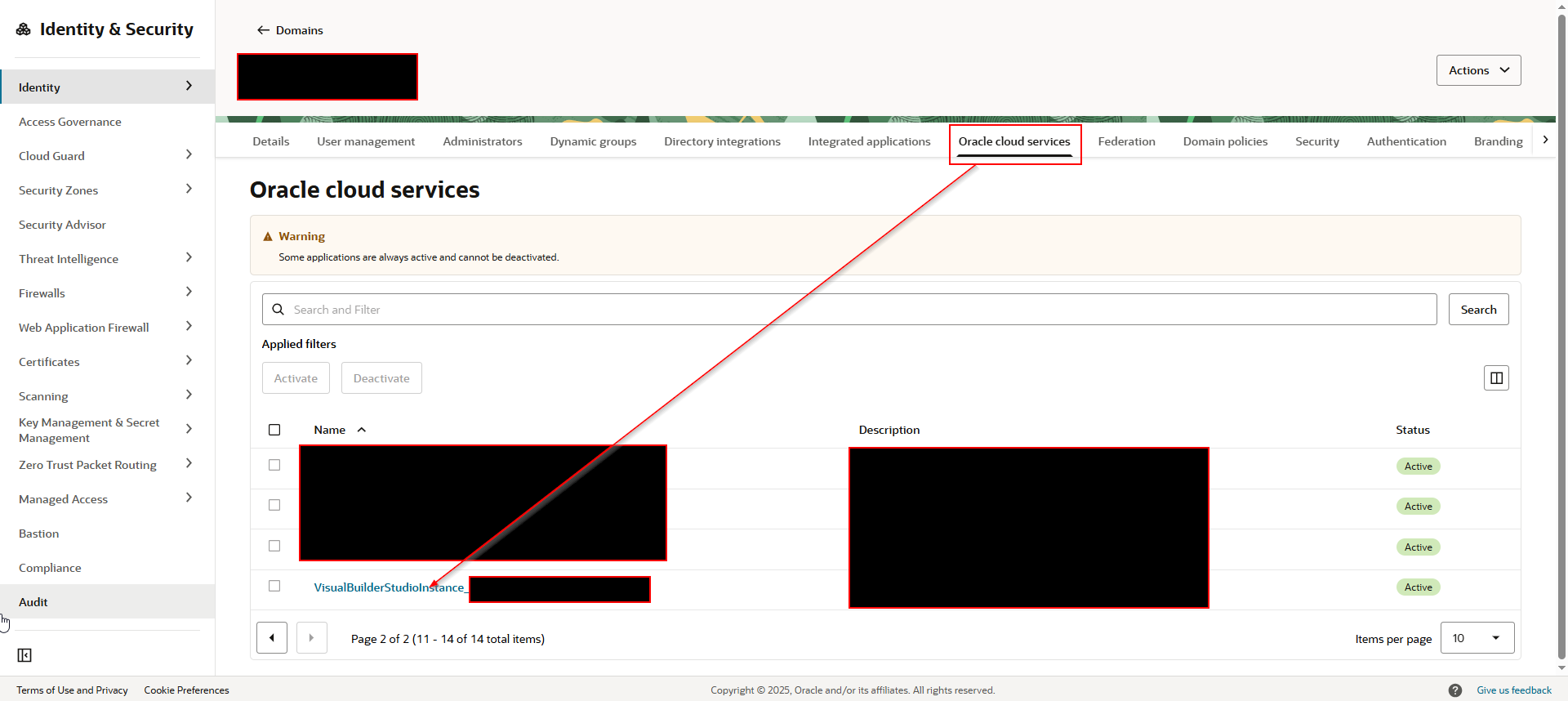Viewport: 1568px width, 701px height.
Task: Expand the Security Zones submenu
Action: tap(189, 189)
